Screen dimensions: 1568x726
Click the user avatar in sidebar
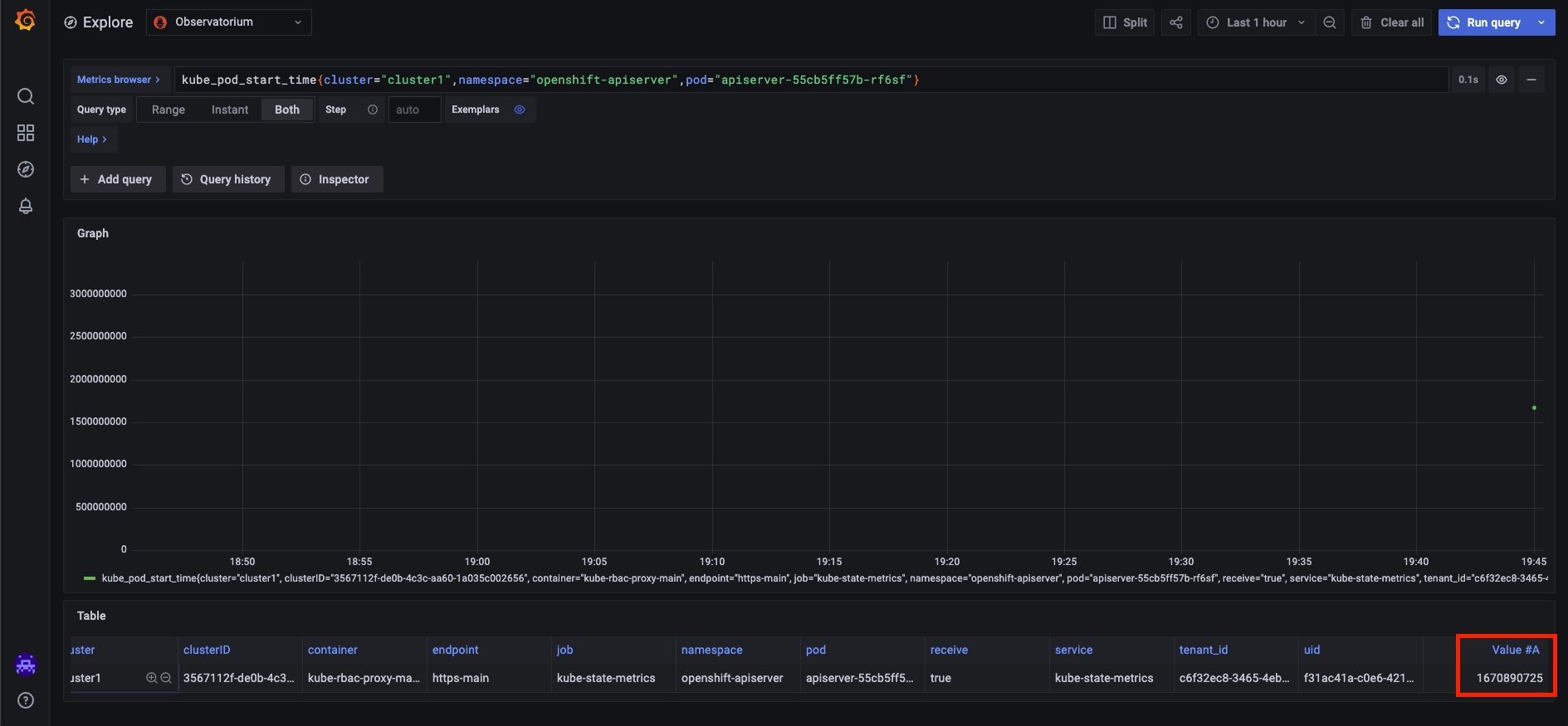[26, 664]
